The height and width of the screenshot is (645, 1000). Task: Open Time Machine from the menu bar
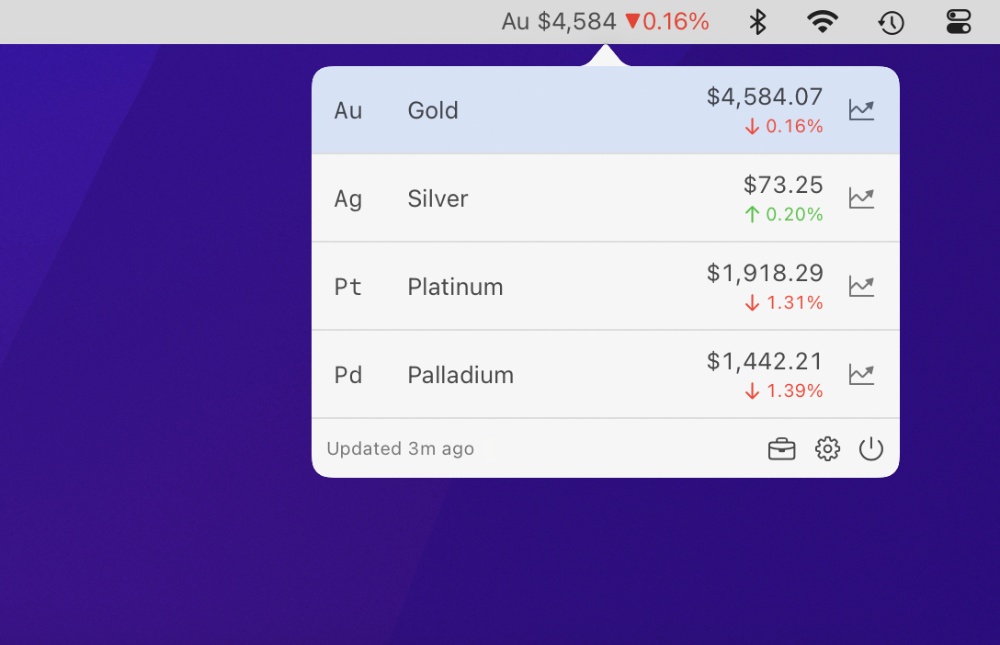tap(890, 20)
